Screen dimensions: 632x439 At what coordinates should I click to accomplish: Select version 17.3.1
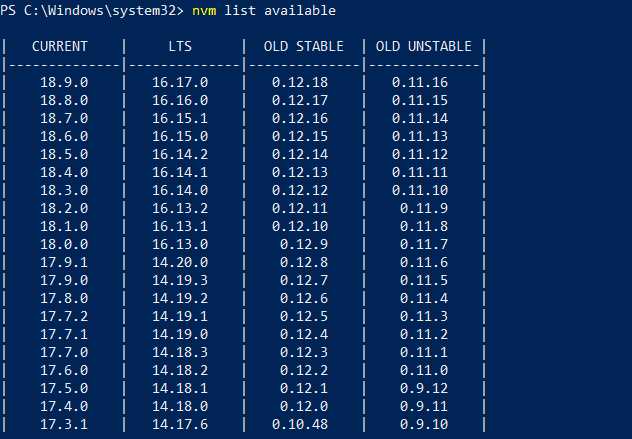tap(64, 424)
